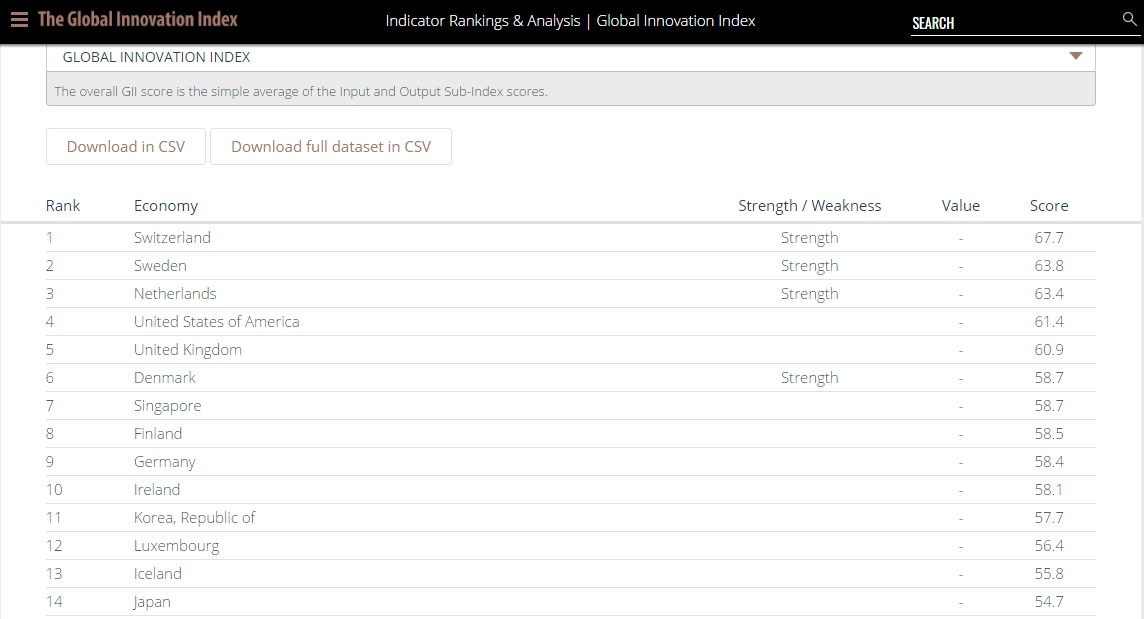Select the Korea, Republic of entry

tap(194, 518)
